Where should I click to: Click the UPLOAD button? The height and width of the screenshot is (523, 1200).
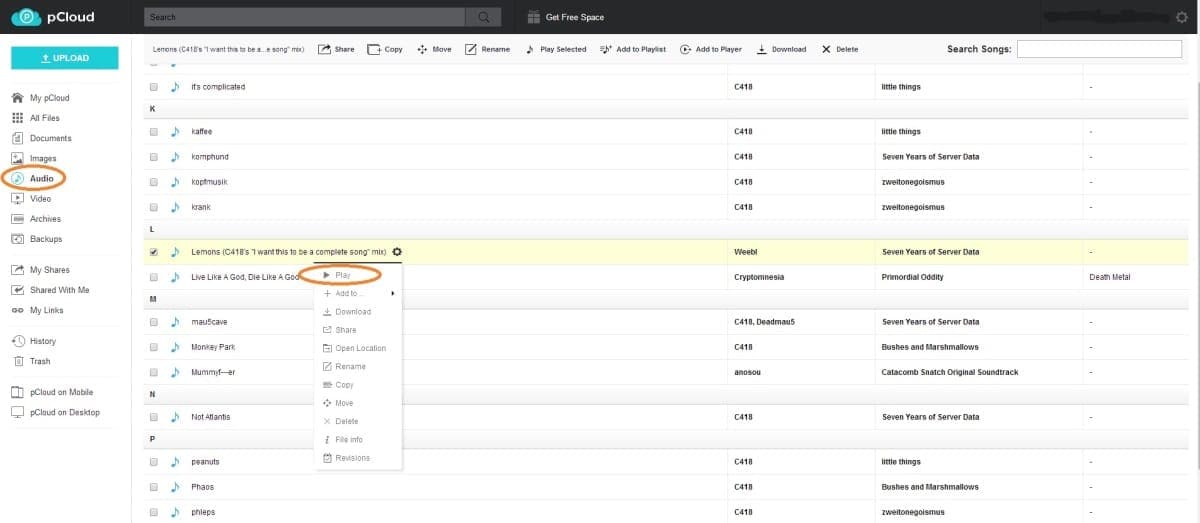coord(65,58)
